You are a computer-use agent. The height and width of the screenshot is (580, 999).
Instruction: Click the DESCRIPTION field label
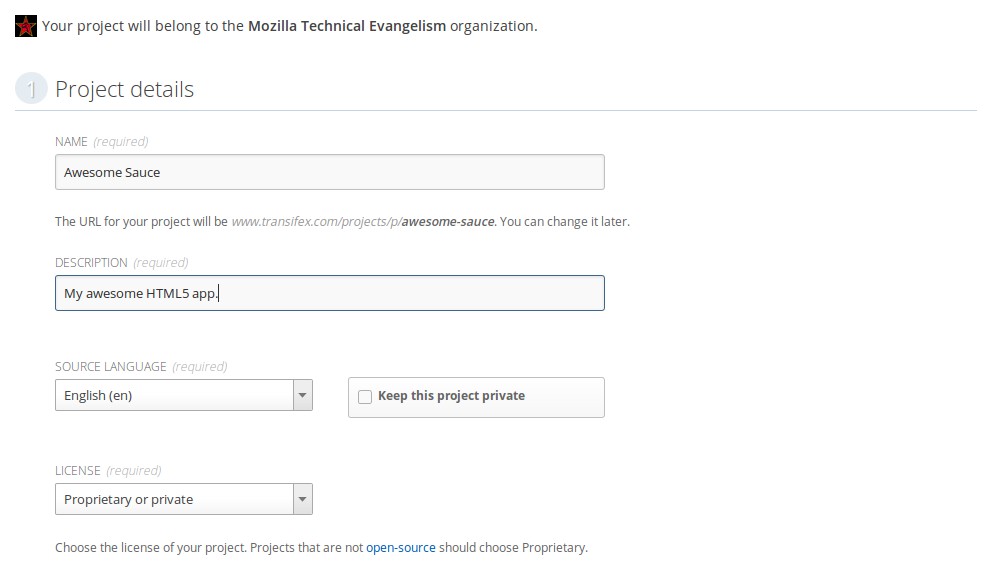[x=91, y=263]
